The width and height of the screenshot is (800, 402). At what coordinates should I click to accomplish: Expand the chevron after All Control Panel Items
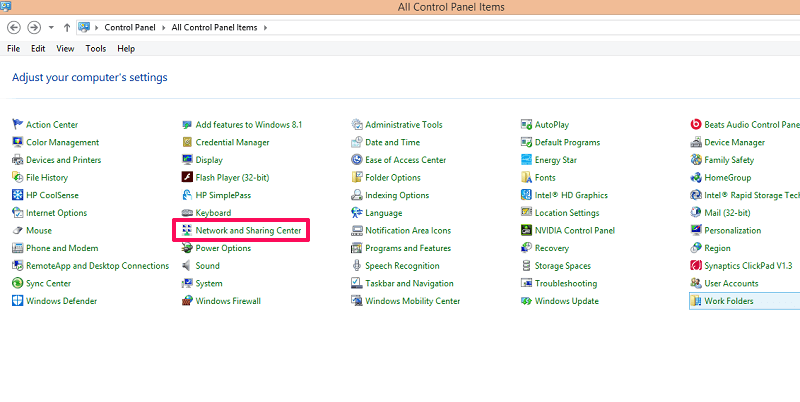tap(265, 28)
